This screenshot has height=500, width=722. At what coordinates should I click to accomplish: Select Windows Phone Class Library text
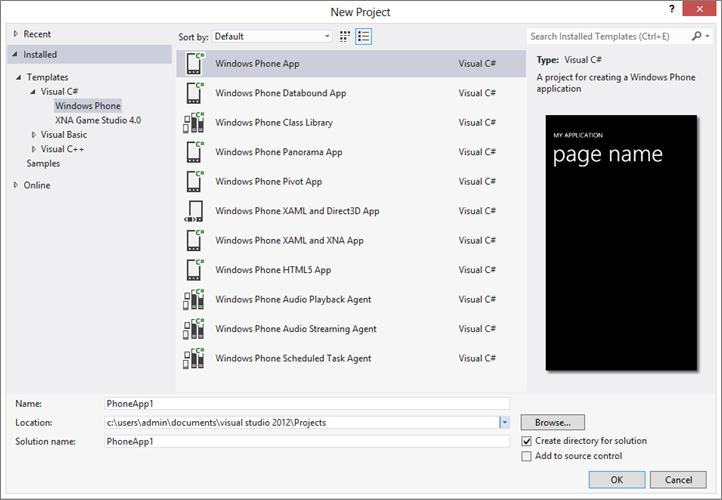pyautogui.click(x=274, y=122)
